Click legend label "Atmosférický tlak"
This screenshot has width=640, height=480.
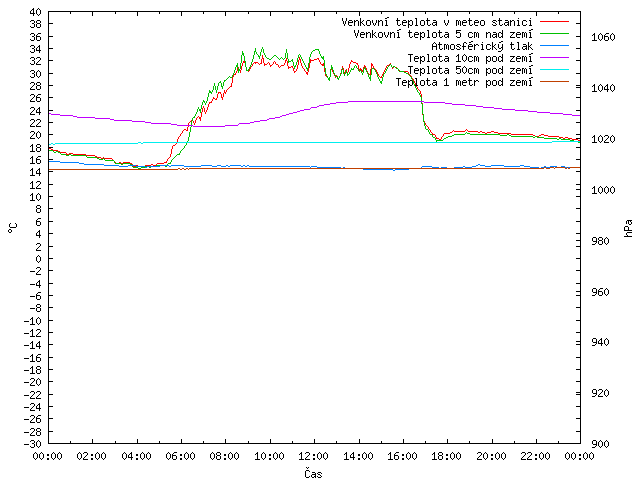coord(482,46)
